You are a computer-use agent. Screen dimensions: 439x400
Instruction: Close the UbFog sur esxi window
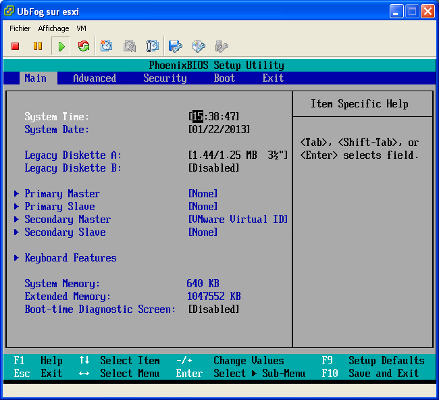[428, 12]
